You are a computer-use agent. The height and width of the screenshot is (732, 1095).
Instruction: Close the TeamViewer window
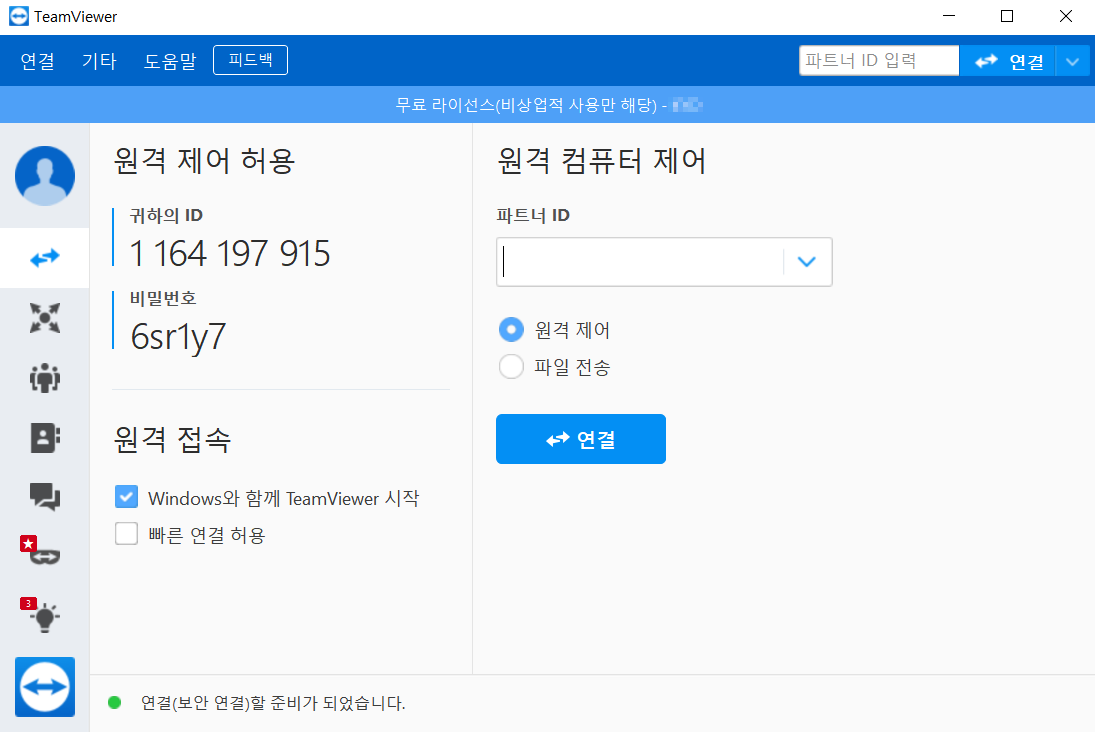coord(1066,16)
